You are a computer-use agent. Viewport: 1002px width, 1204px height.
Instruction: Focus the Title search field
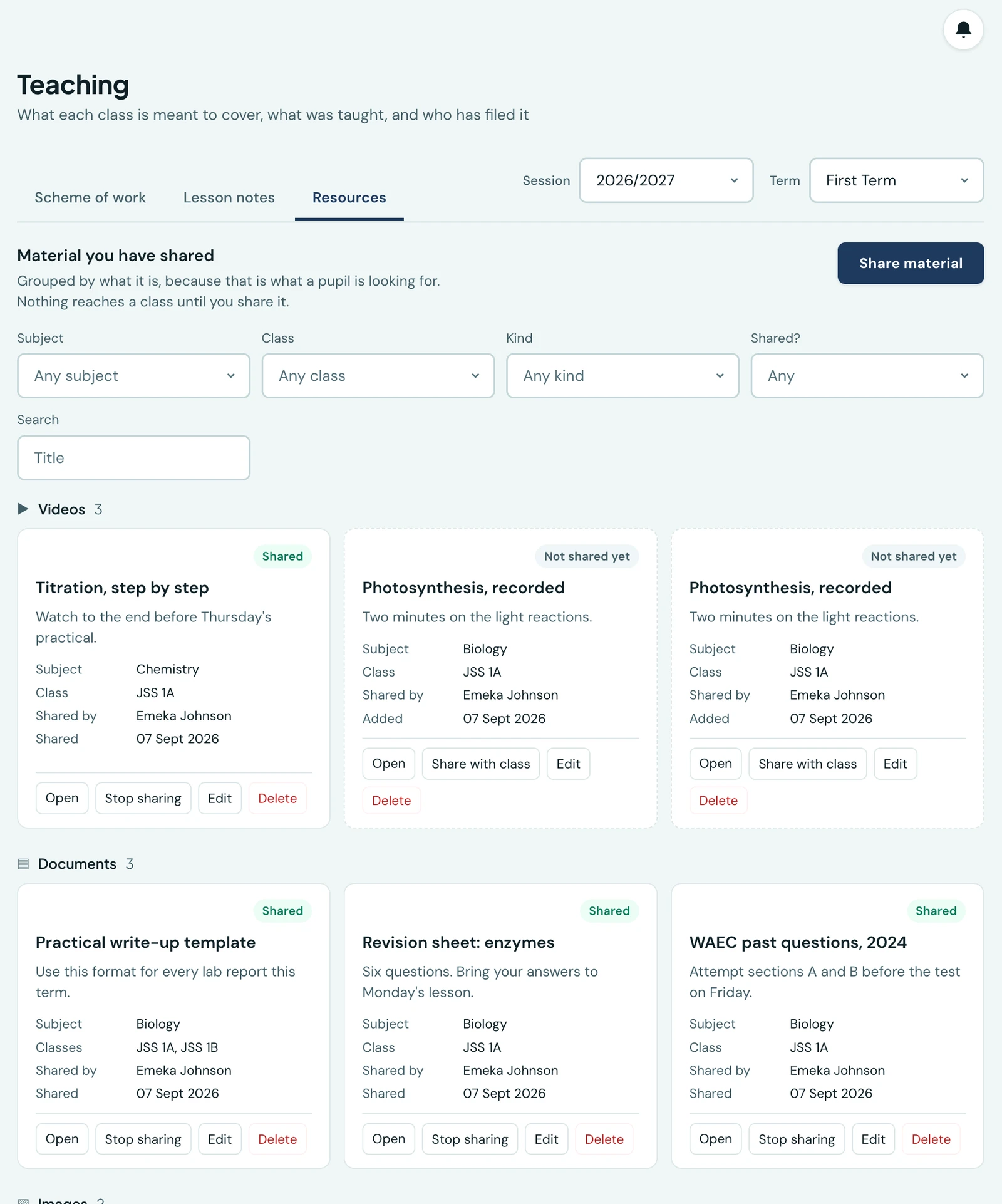(x=133, y=458)
